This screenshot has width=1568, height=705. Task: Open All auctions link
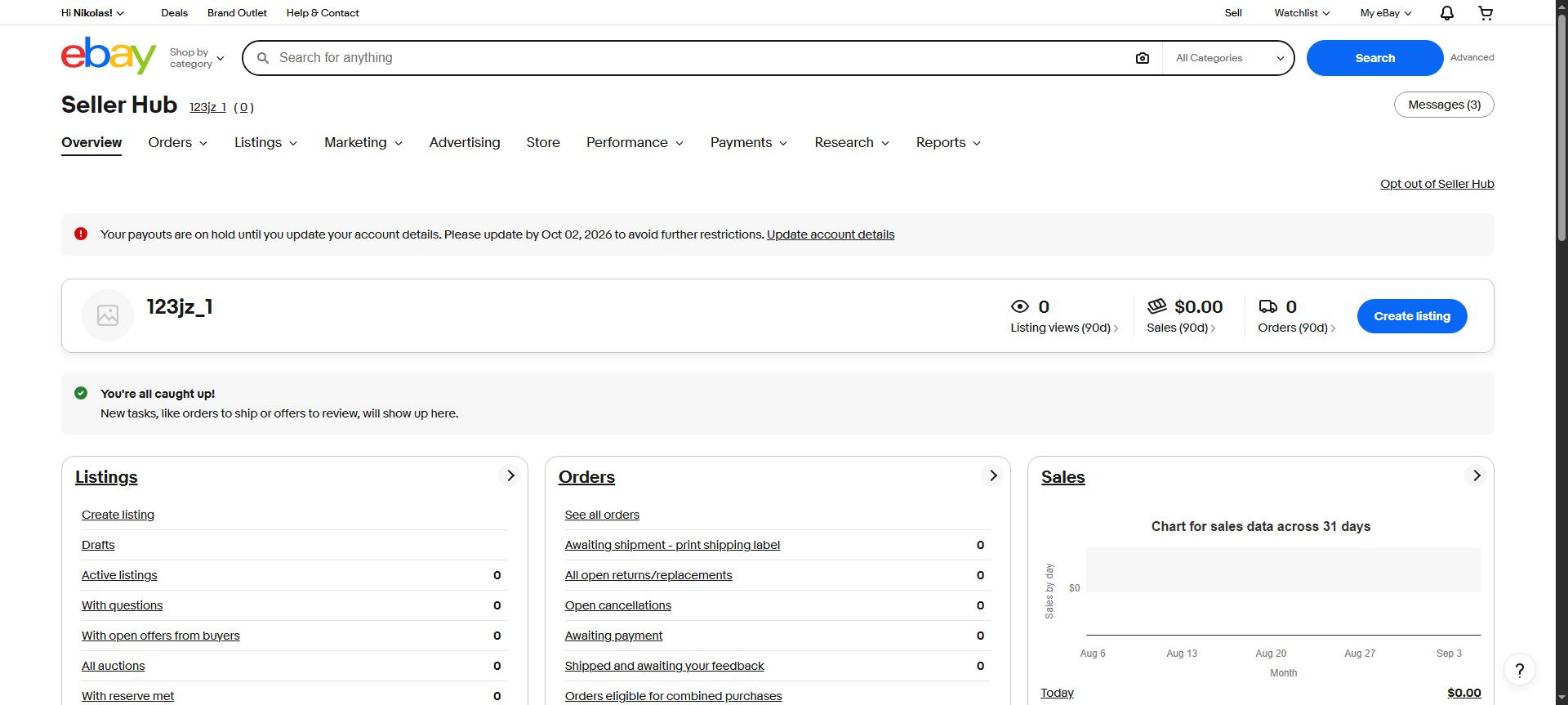[x=113, y=665]
